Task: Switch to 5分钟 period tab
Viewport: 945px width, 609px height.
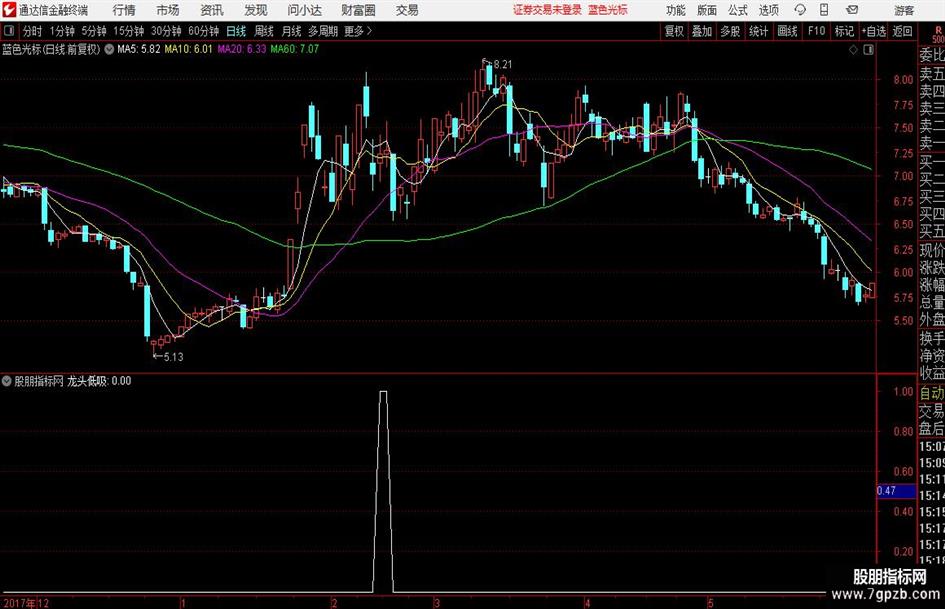Action: tap(93, 31)
